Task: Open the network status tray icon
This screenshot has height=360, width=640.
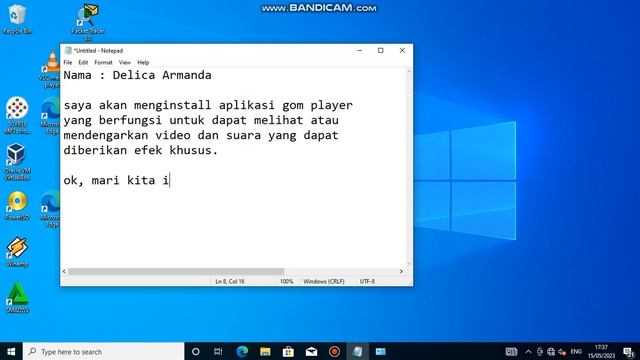Action: tap(551, 351)
